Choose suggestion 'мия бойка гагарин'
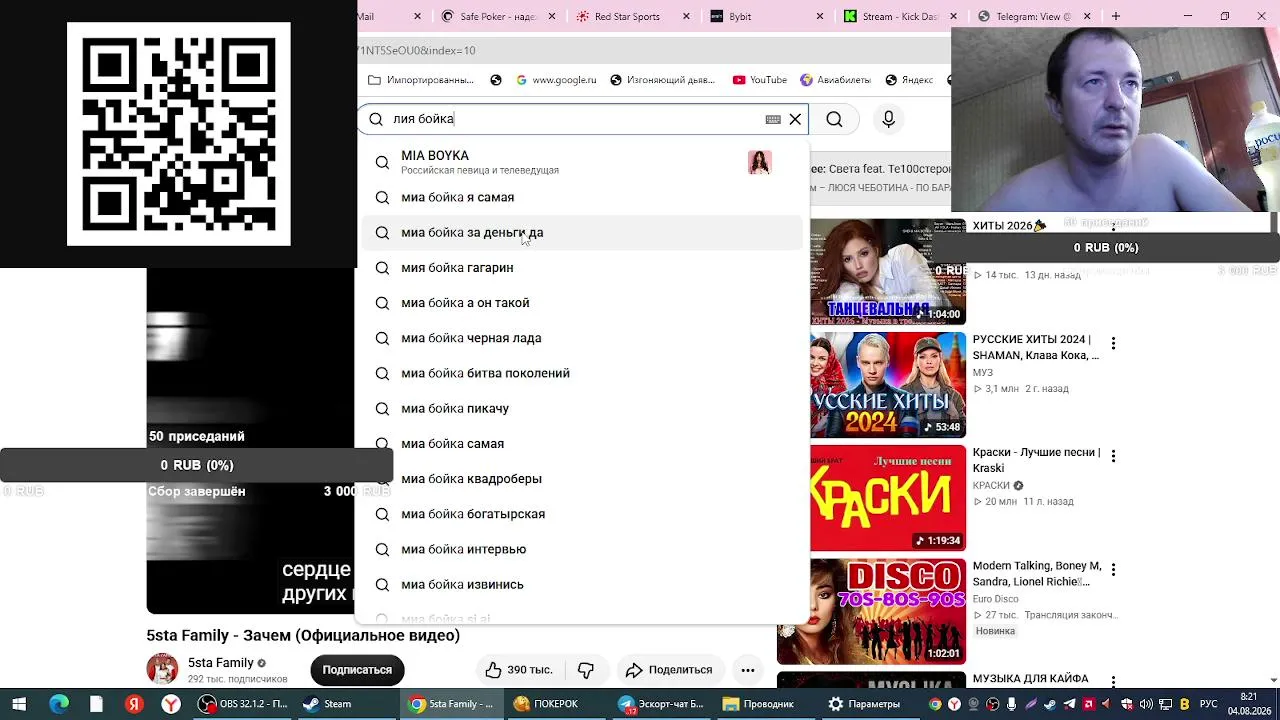This screenshot has height=720, width=1280. click(x=582, y=267)
